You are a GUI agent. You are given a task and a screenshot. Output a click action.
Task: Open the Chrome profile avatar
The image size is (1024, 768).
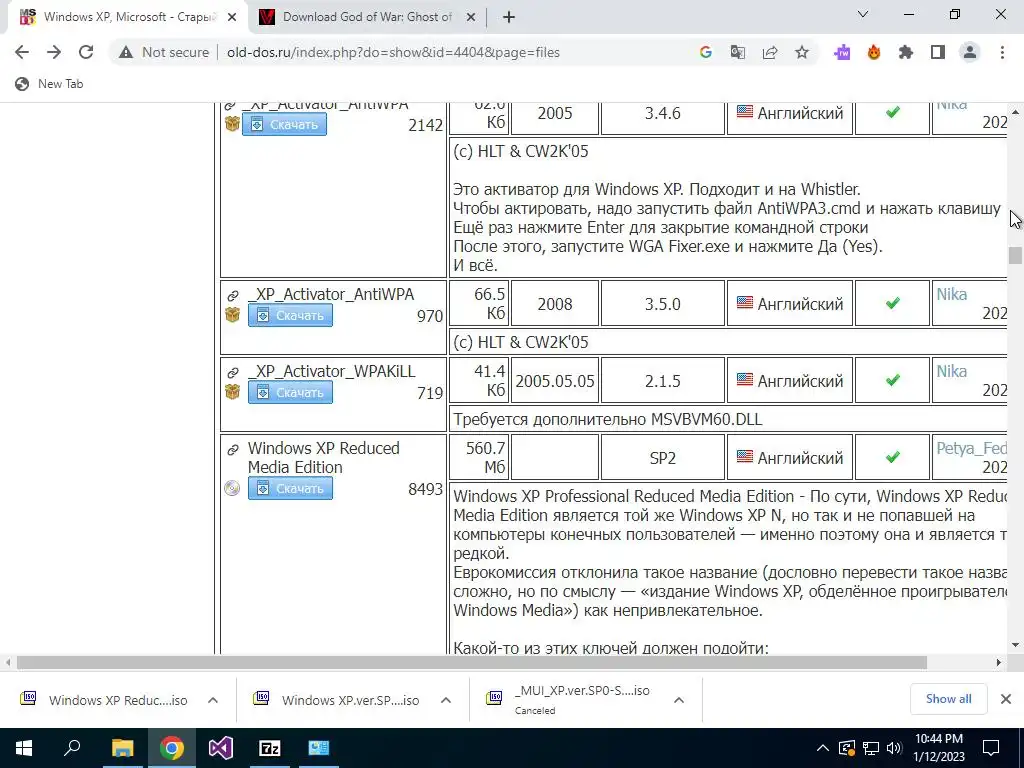tap(970, 52)
